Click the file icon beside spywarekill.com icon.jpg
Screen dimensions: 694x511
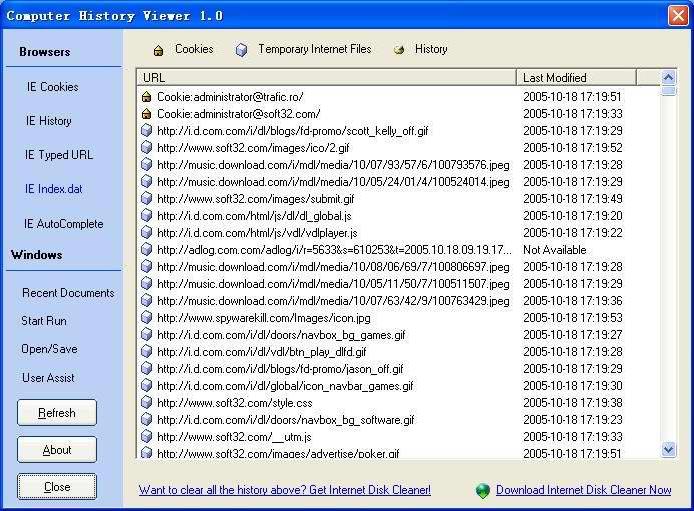[x=147, y=318]
